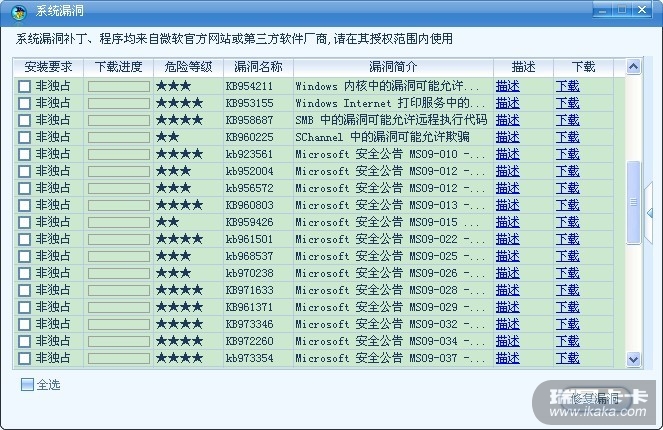Click the 修复漏洞 repair button
This screenshot has width=663, height=430.
pyautogui.click(x=595, y=398)
